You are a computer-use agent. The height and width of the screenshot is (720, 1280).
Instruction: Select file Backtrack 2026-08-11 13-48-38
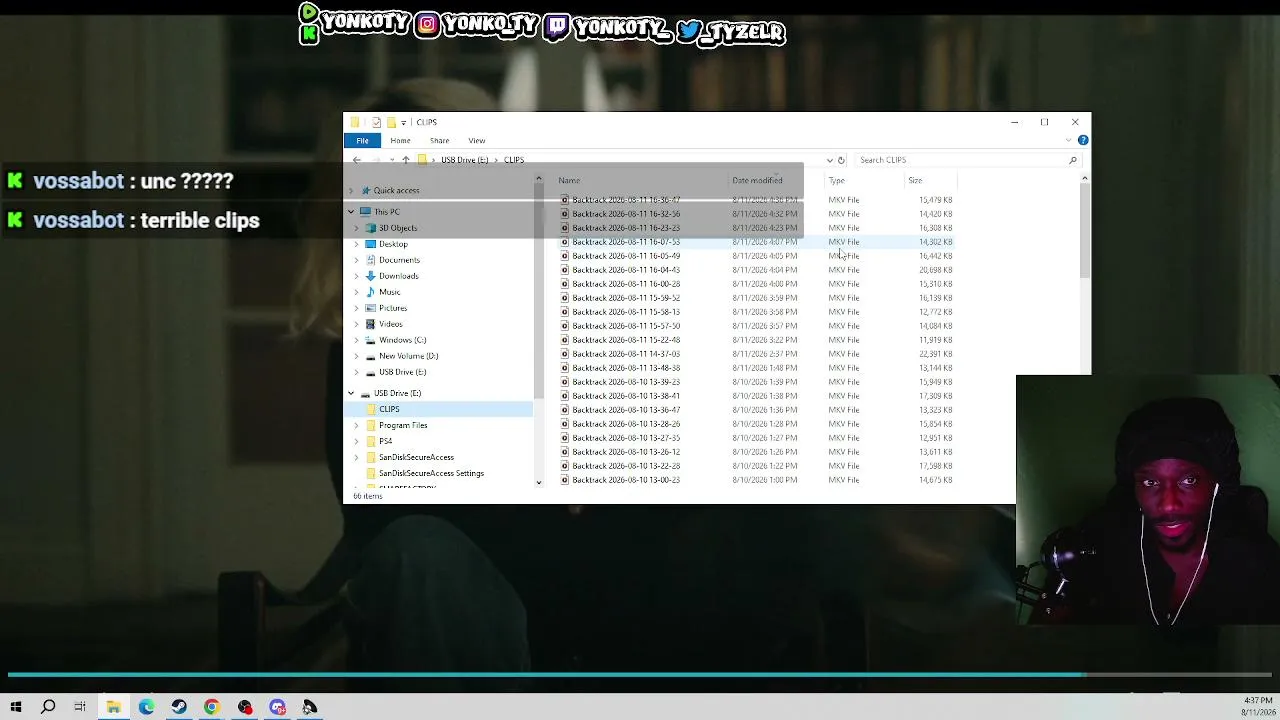[626, 368]
